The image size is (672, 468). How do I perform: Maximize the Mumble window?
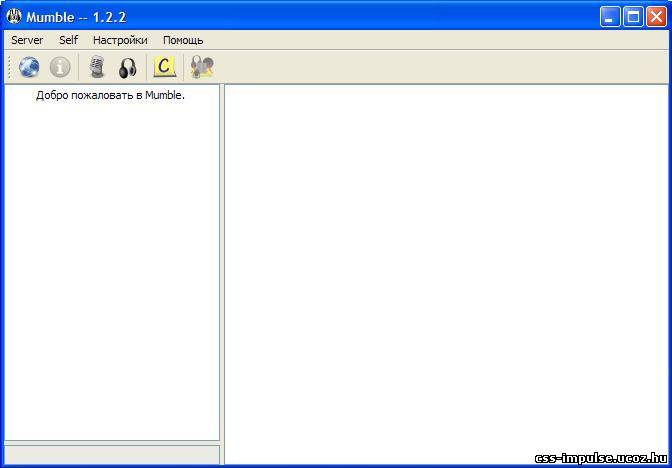click(x=633, y=18)
